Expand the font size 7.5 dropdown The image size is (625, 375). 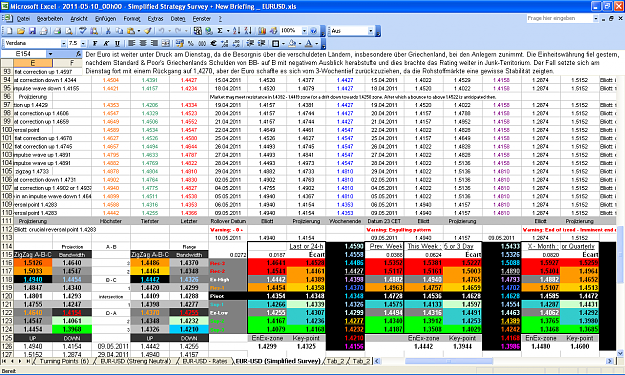coord(83,43)
